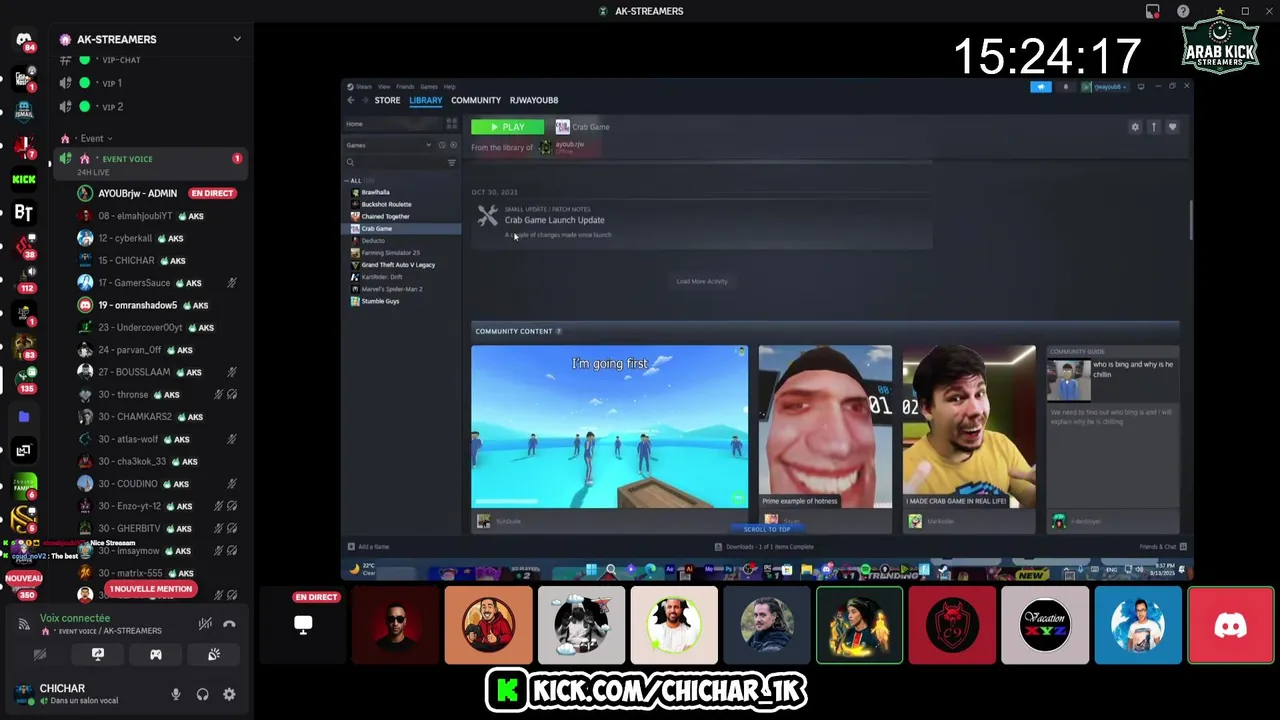Open Crab Game settings gear icon
The image size is (1280, 720).
click(x=1135, y=127)
